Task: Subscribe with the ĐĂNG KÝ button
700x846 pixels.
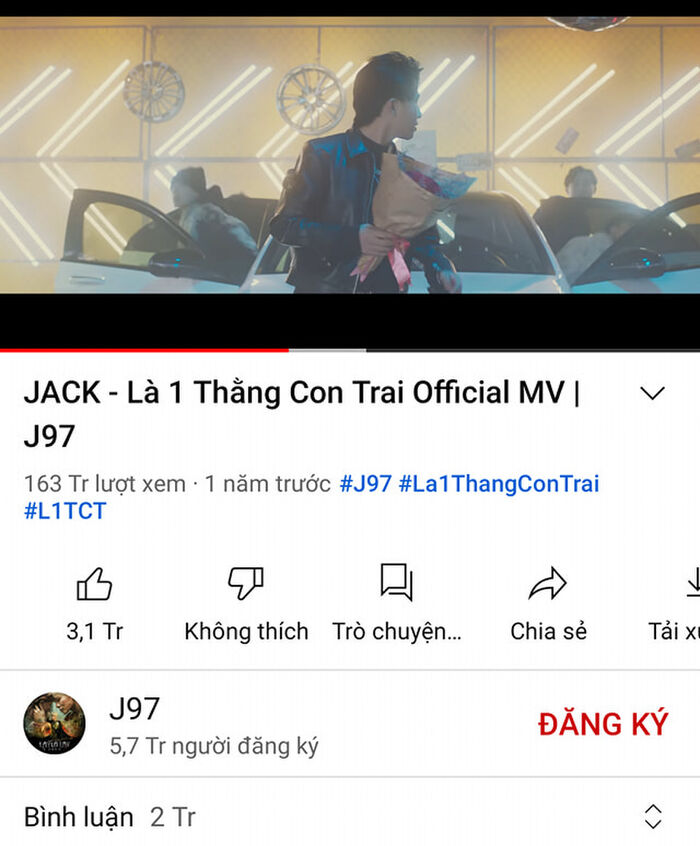Action: (x=603, y=723)
